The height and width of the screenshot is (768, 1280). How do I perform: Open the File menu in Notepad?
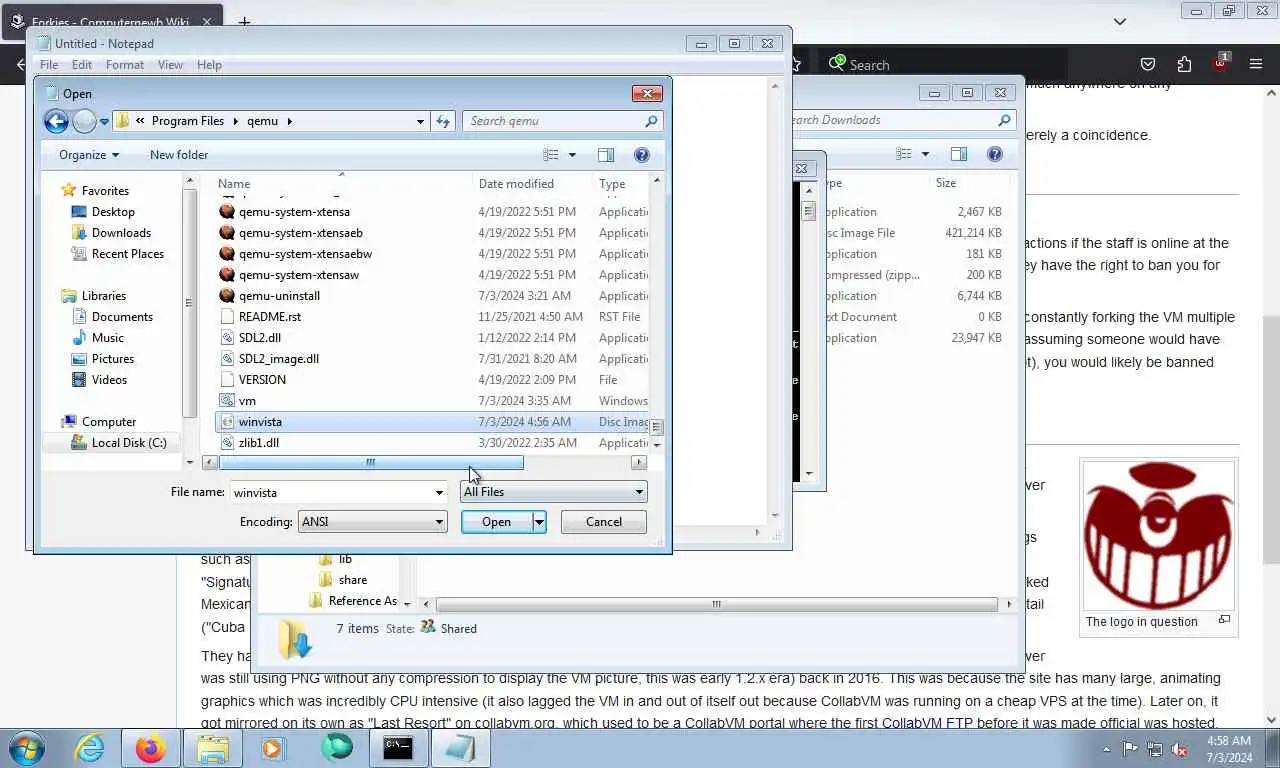(x=48, y=65)
